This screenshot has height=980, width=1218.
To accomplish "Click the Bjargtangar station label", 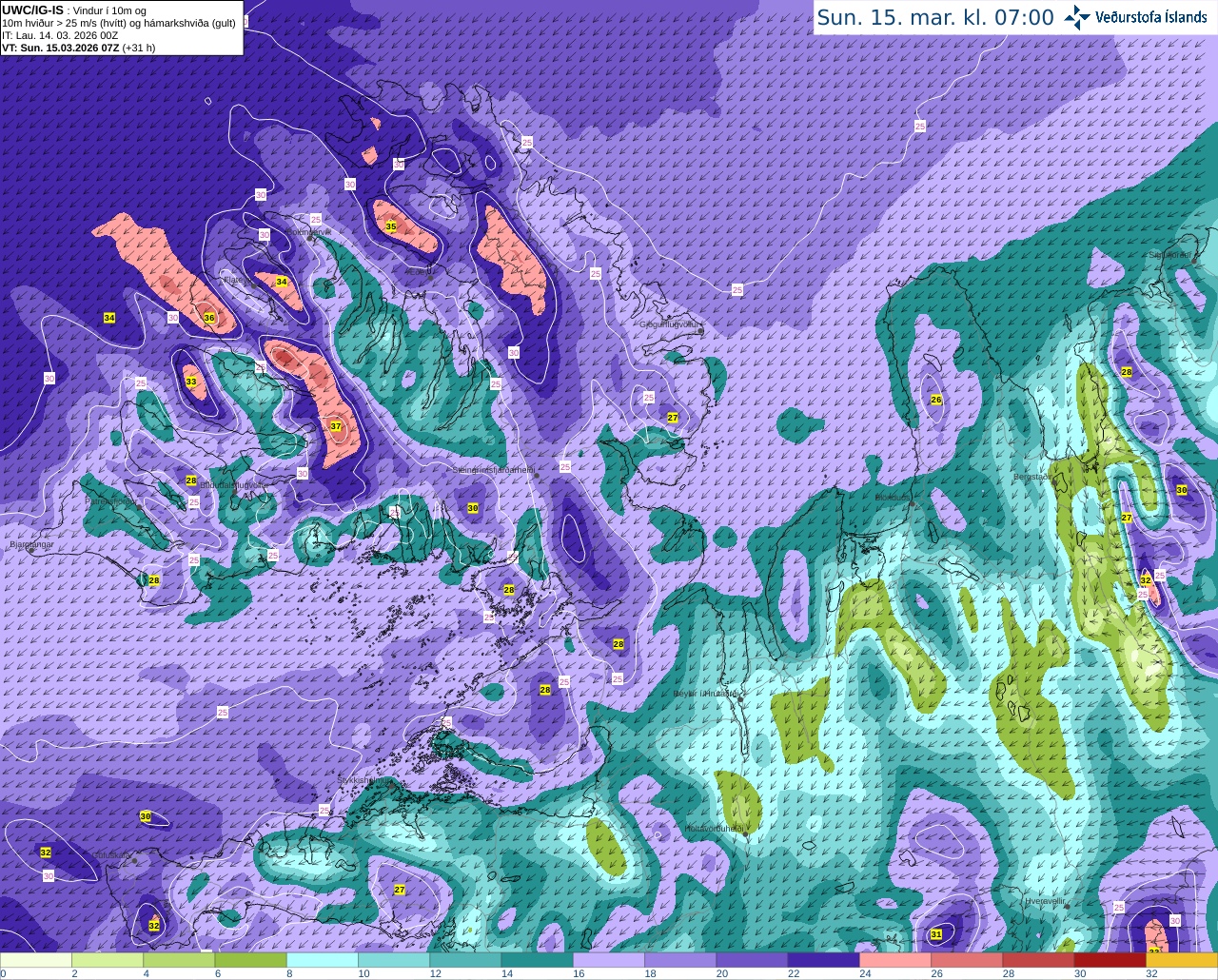I will point(31,545).
